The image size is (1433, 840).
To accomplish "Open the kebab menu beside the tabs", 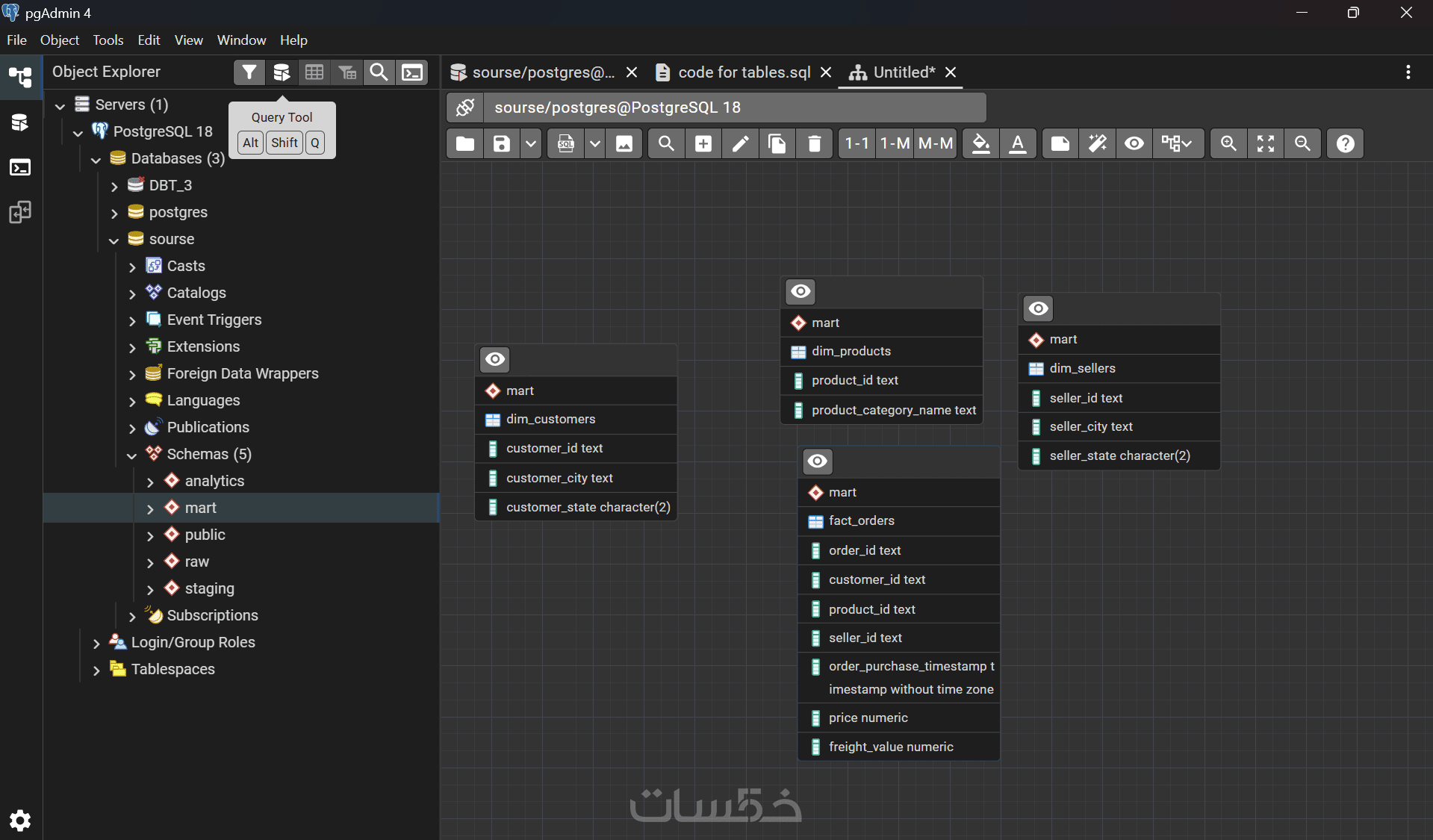I will [x=1408, y=72].
